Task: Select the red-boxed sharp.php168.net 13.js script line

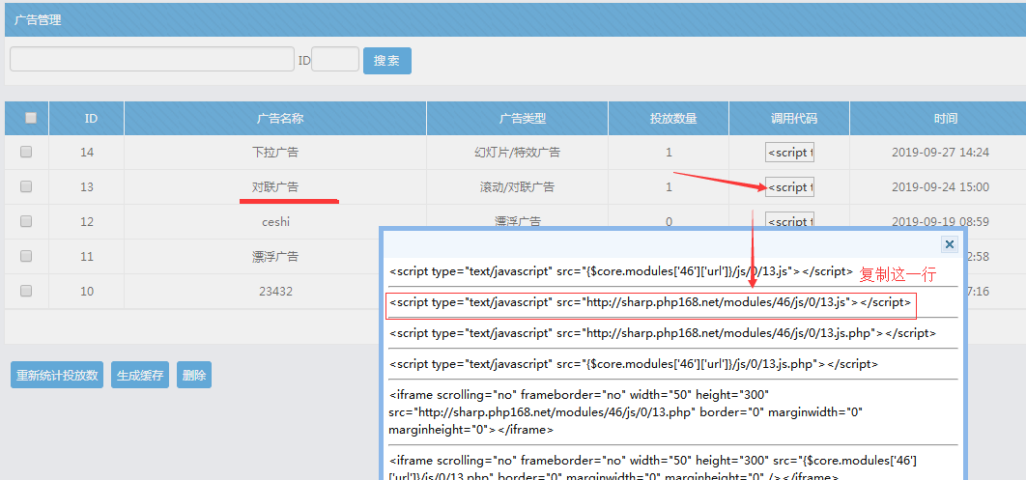Action: click(x=650, y=302)
